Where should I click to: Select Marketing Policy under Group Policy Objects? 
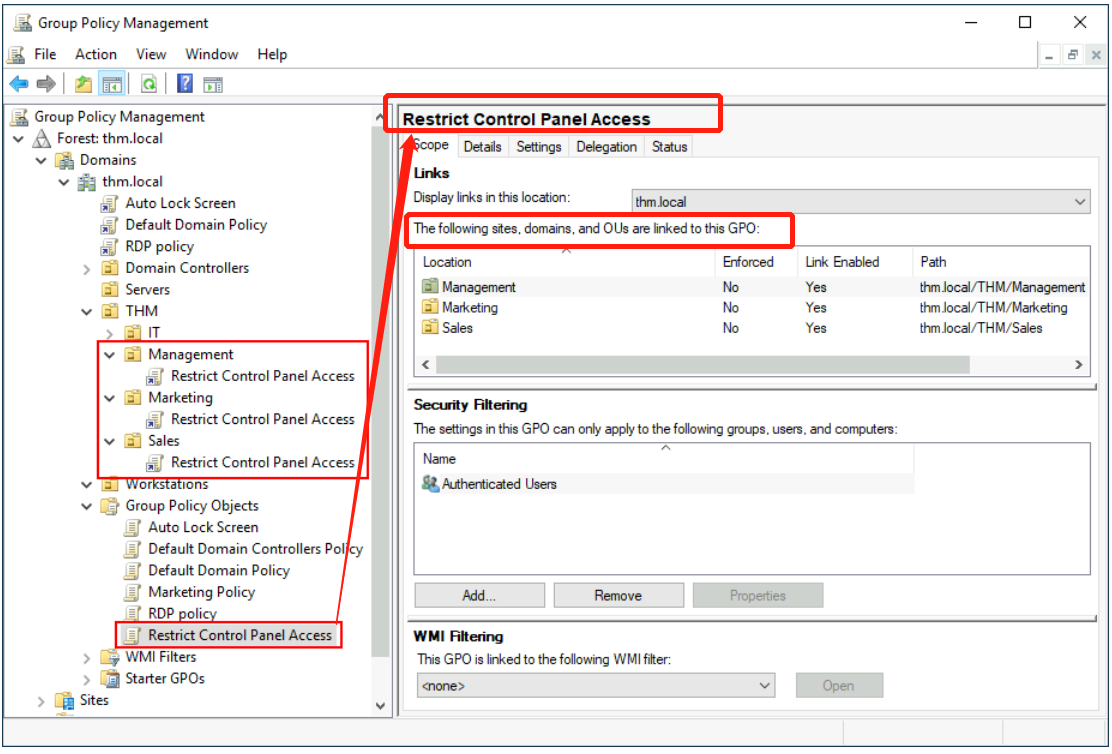coord(201,592)
